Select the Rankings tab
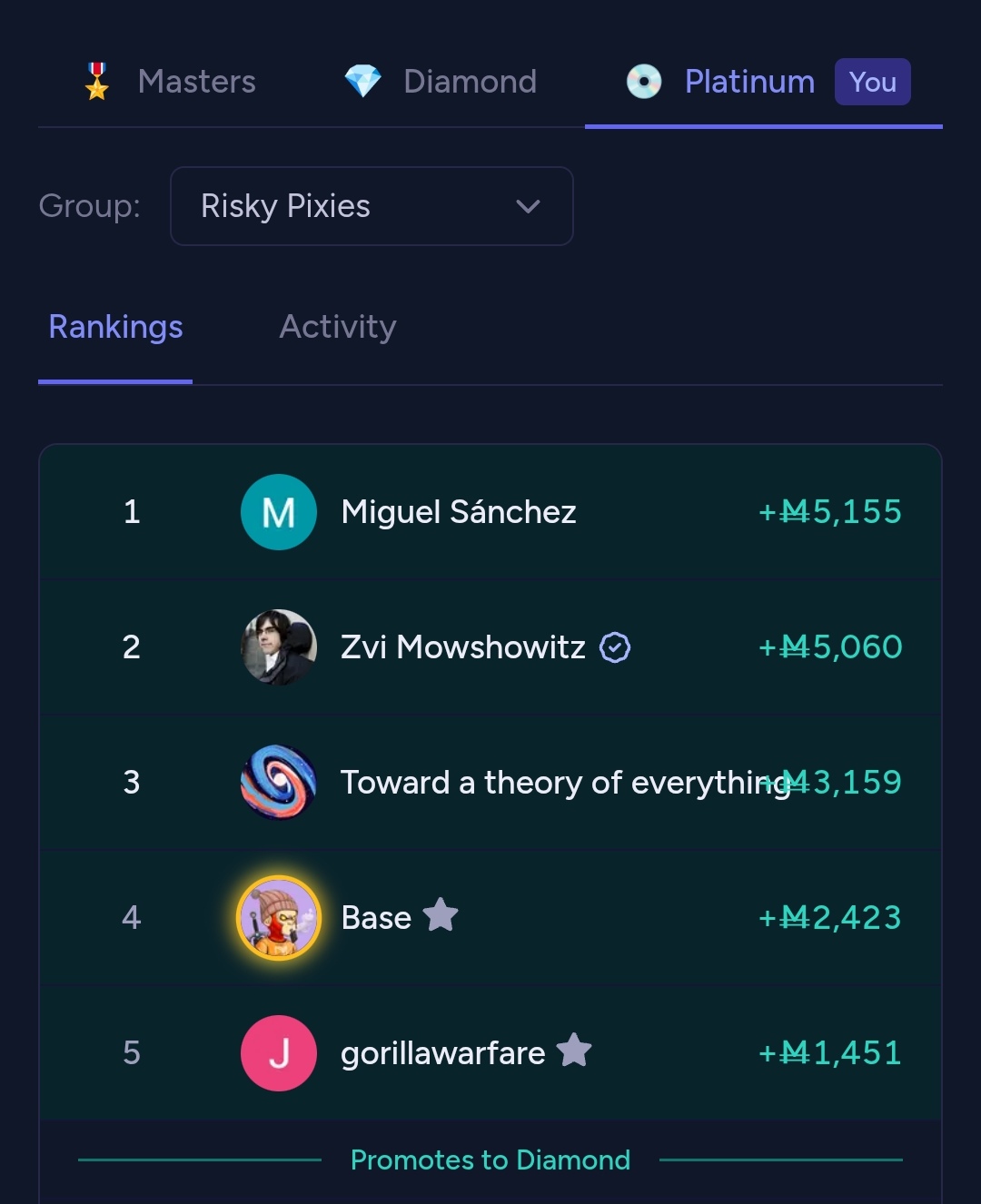This screenshot has width=981, height=1204. tap(115, 327)
